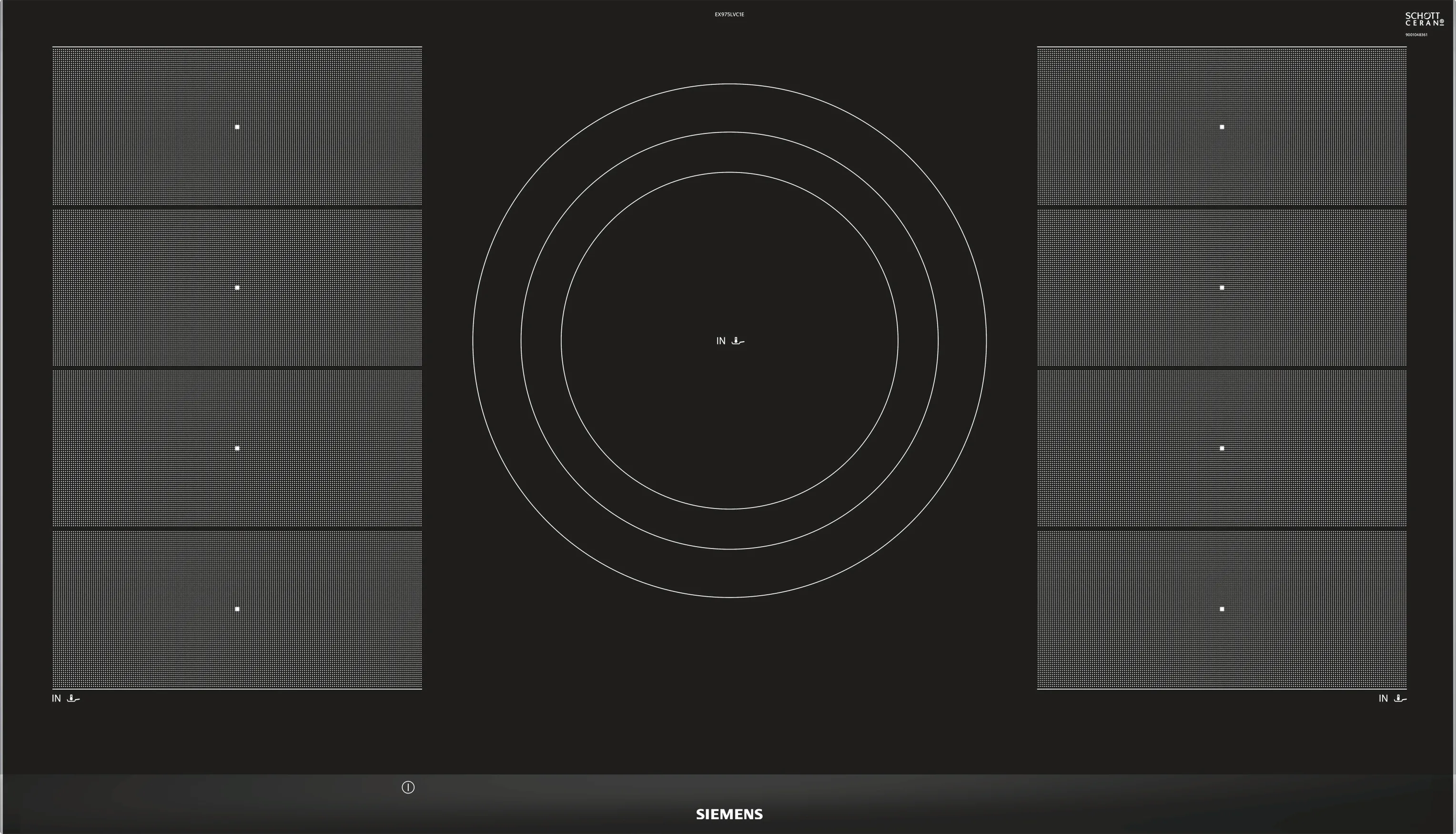The image size is (1456, 834).
Task: Tap center dot of bottom-right flex segment
Action: click(x=1222, y=609)
